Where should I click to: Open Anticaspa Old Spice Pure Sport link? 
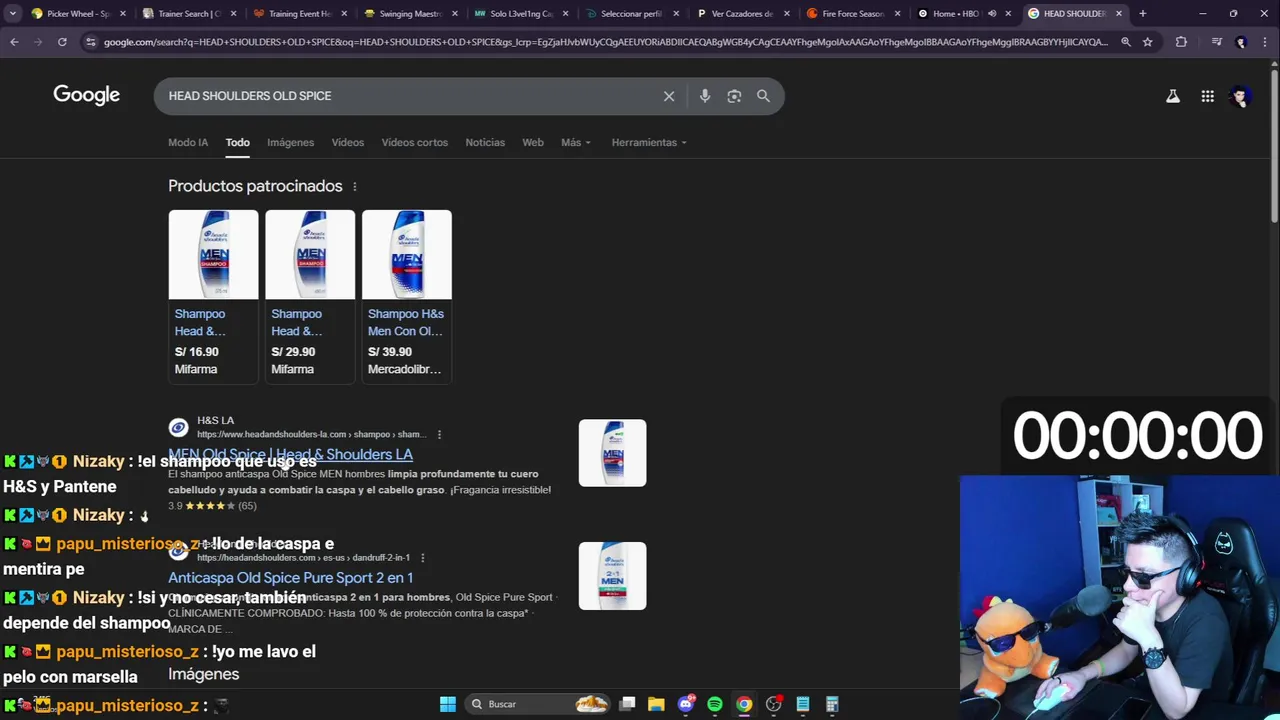[290, 578]
